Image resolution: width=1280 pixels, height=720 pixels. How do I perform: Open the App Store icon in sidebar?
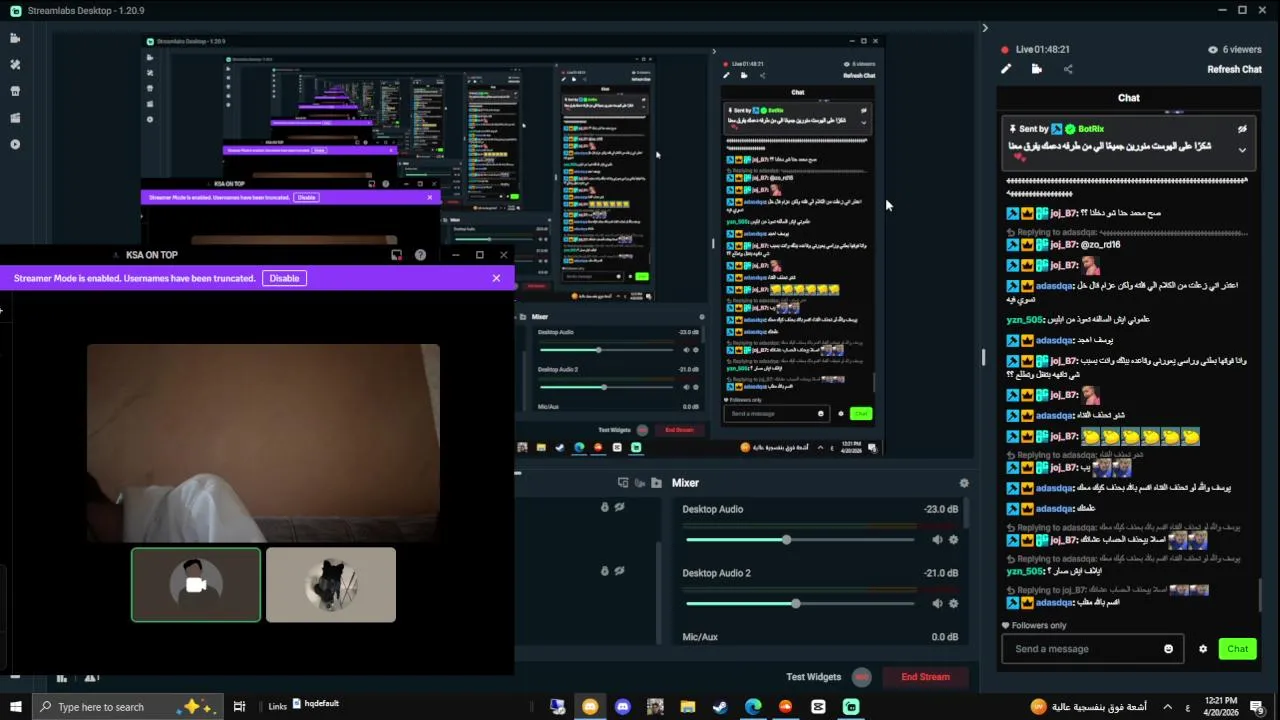[x=15, y=91]
